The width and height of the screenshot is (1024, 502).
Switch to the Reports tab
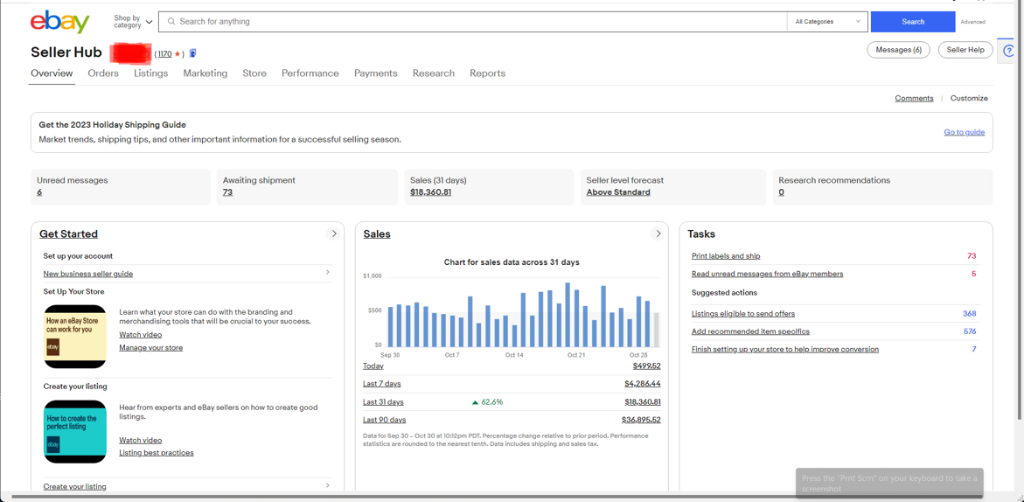(487, 73)
